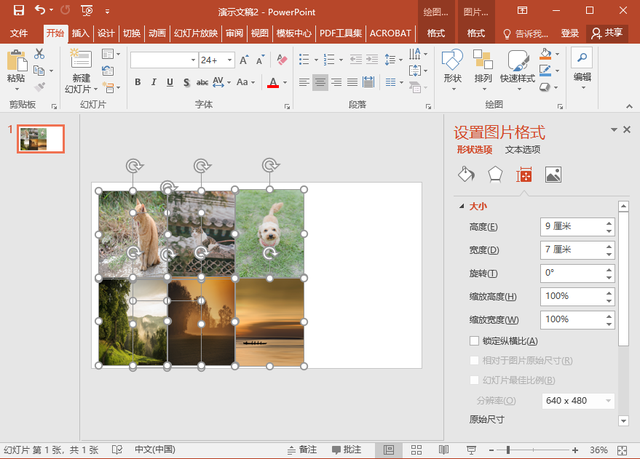Select the Effects pentagon icon
Viewport: 640px width, 459px height.
tap(494, 174)
